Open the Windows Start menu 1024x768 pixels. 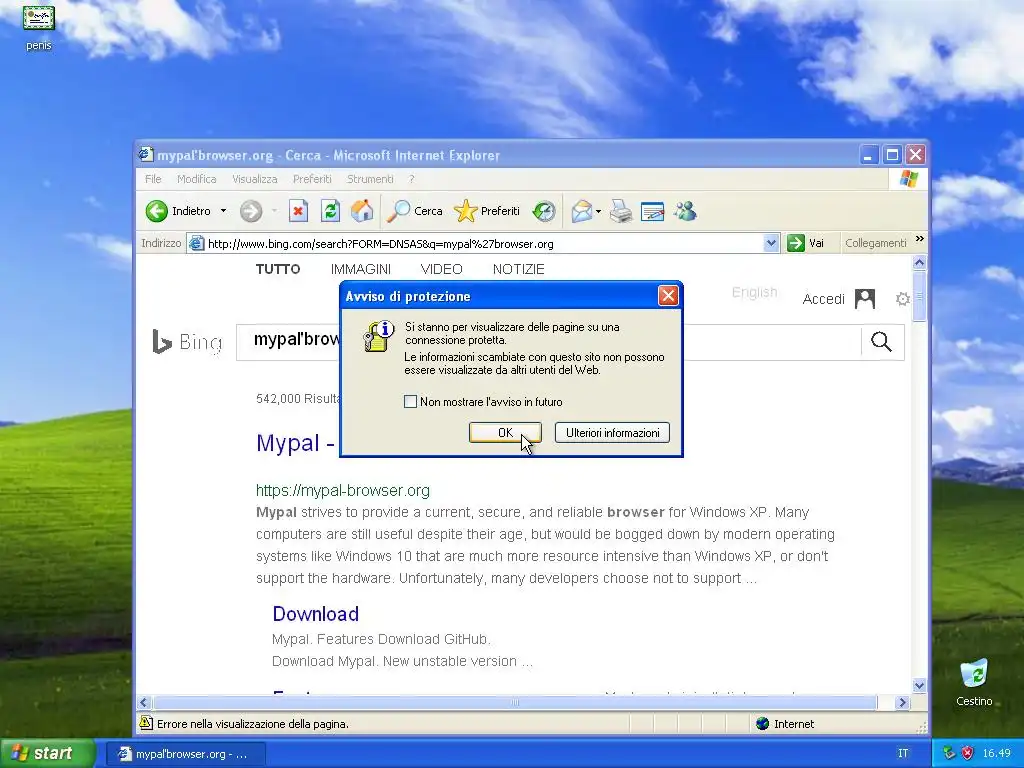pos(47,753)
